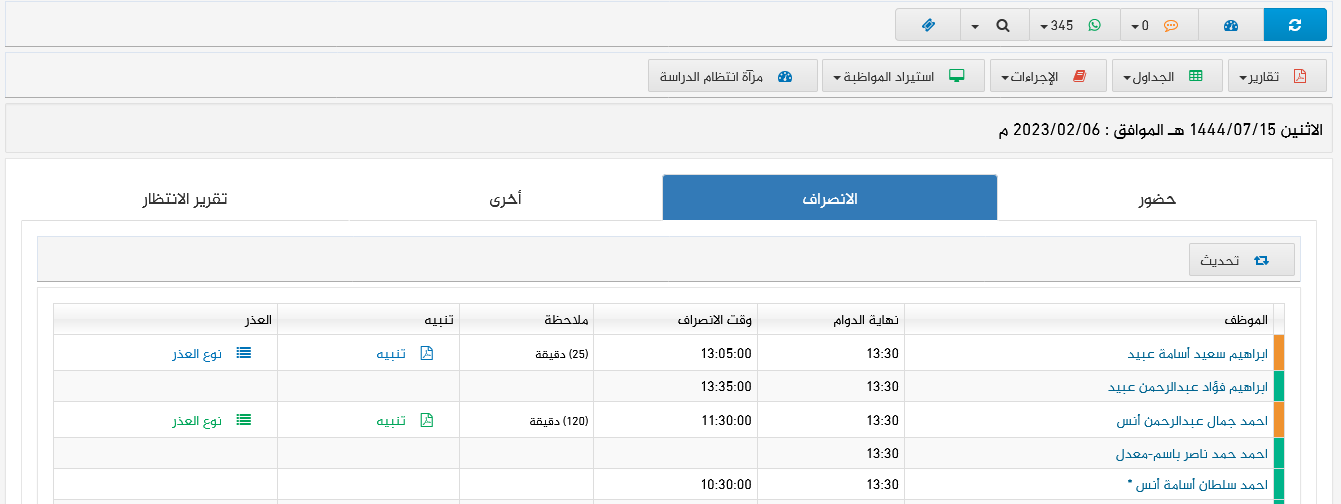
Task: Open the caret next to search icon
Action: click(974, 25)
